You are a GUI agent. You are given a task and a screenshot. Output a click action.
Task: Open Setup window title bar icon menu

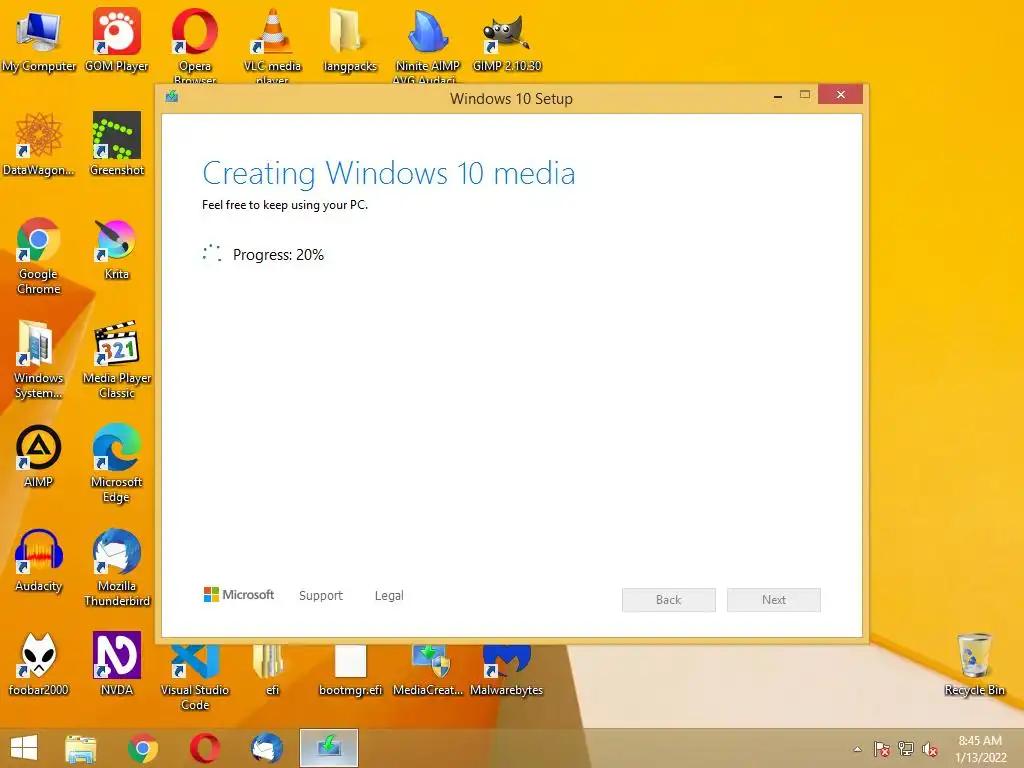pyautogui.click(x=172, y=97)
